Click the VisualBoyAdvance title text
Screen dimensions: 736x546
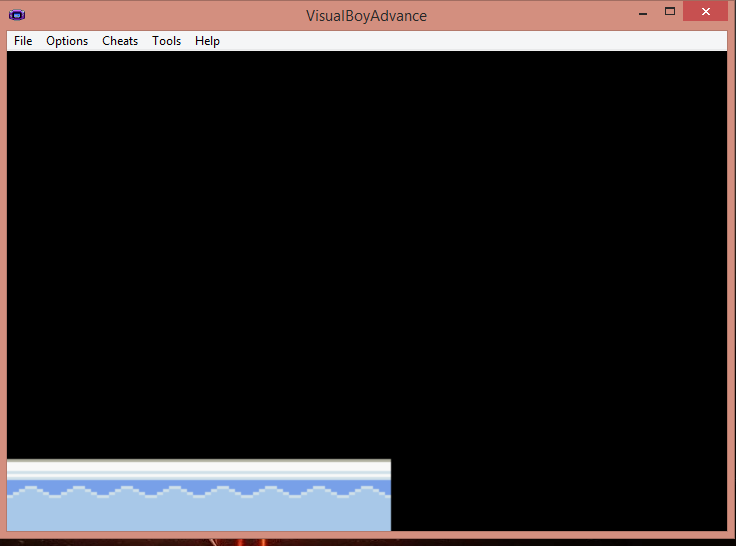[367, 16]
